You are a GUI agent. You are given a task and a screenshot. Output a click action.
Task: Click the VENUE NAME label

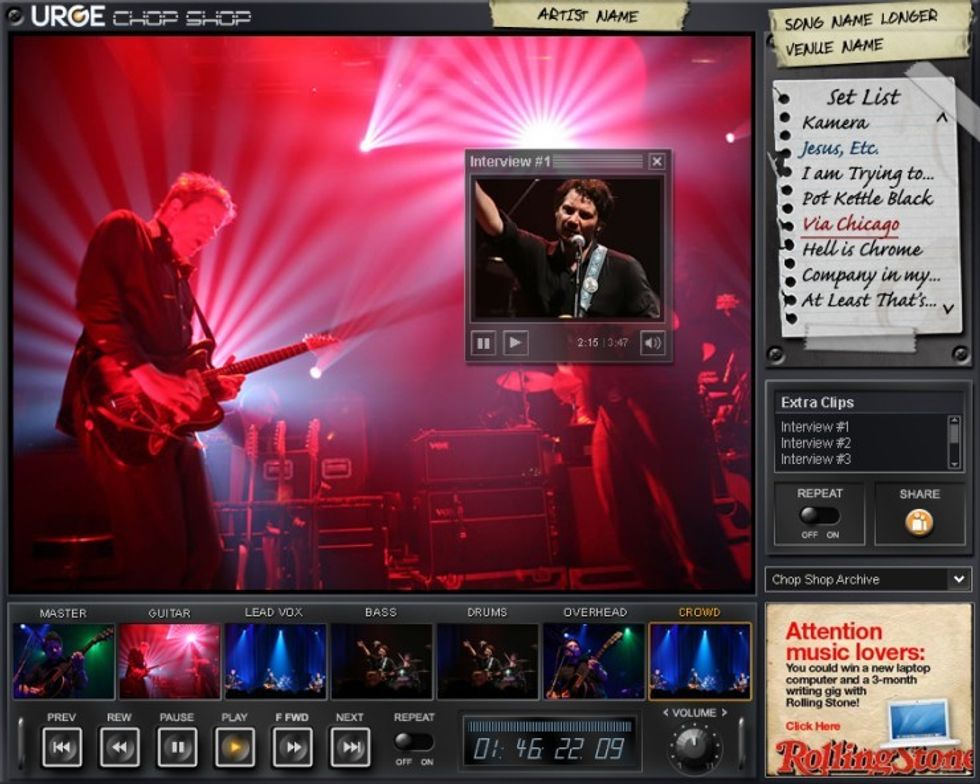(834, 48)
